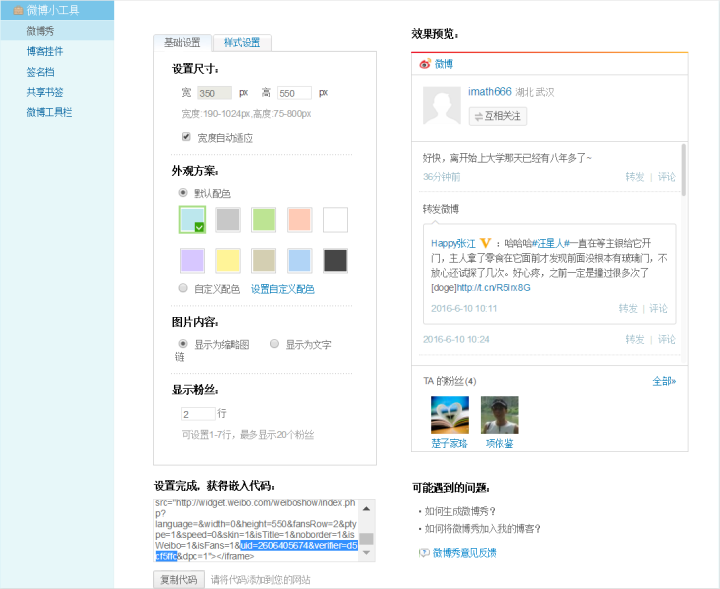Open the #汪星人# hashtag link
The width and height of the screenshot is (720, 589).
click(551, 243)
